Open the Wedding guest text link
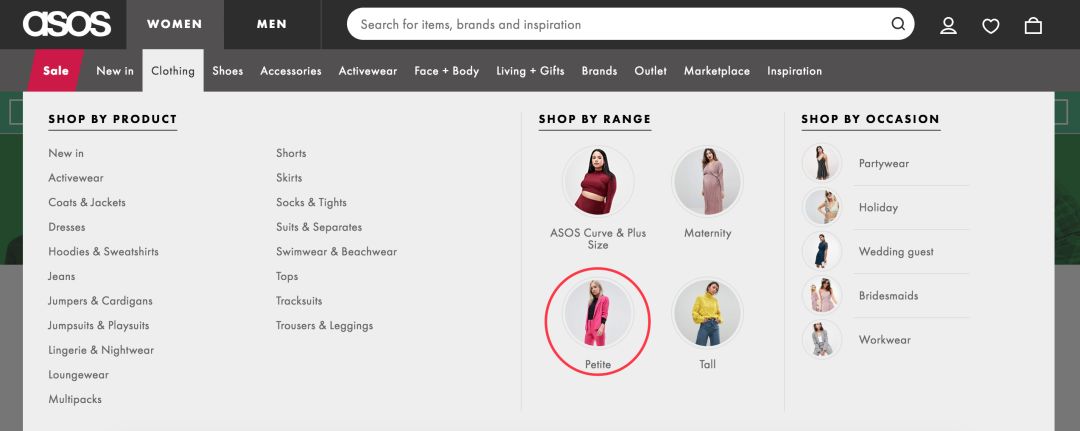Image resolution: width=1080 pixels, height=431 pixels. (896, 252)
